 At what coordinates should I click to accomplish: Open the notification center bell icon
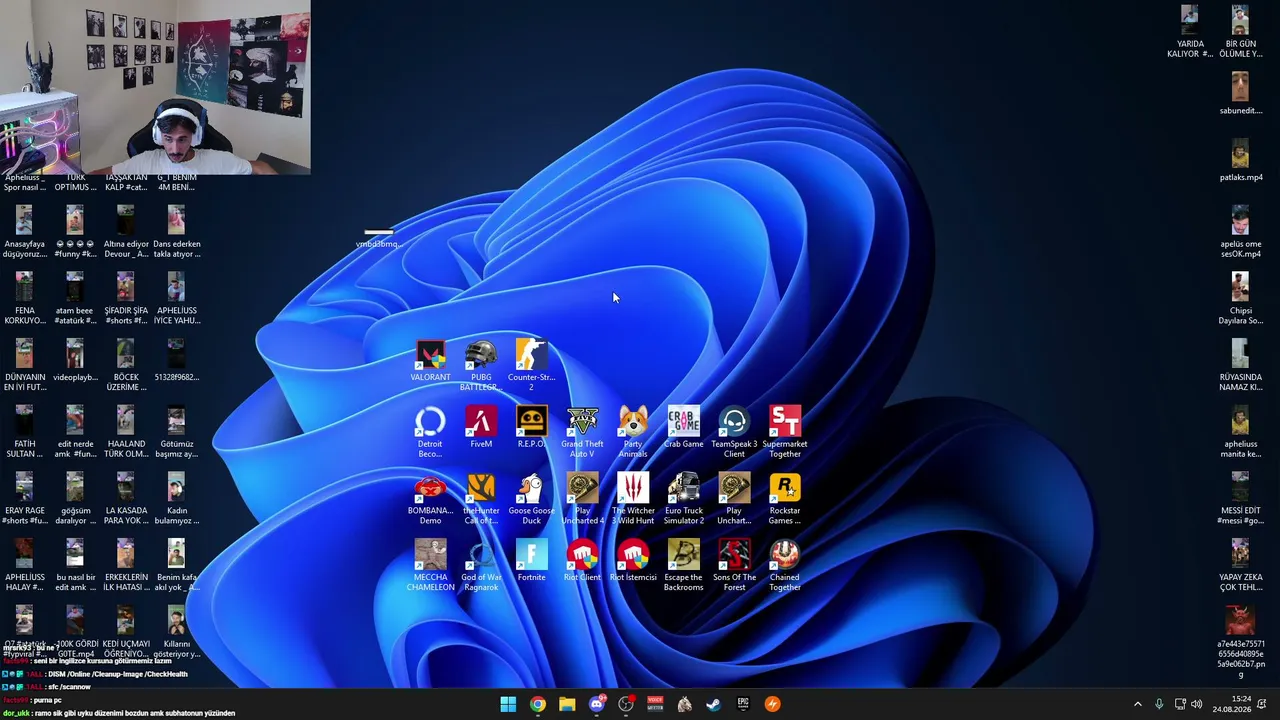pyautogui.click(x=1262, y=704)
